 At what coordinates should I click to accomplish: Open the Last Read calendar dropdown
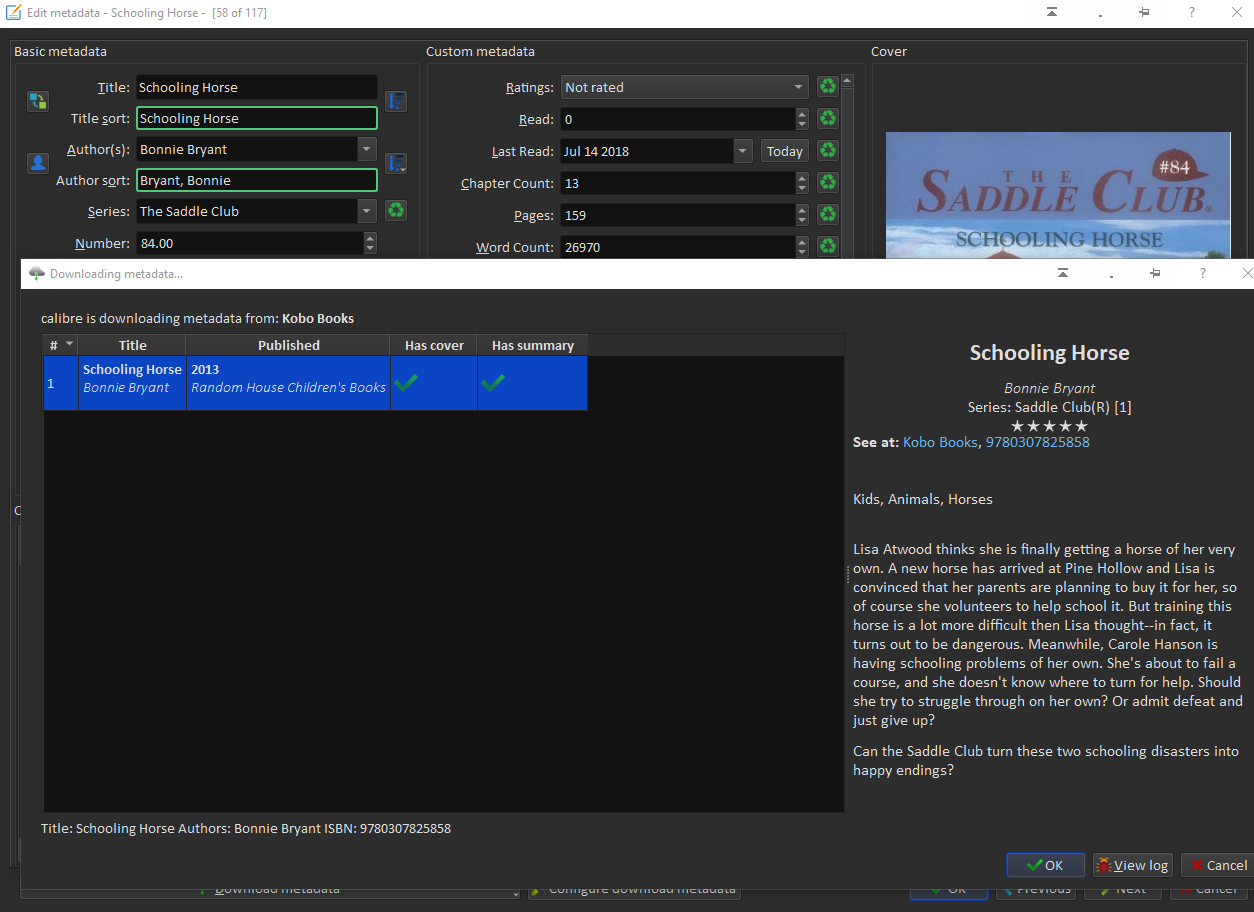point(743,151)
